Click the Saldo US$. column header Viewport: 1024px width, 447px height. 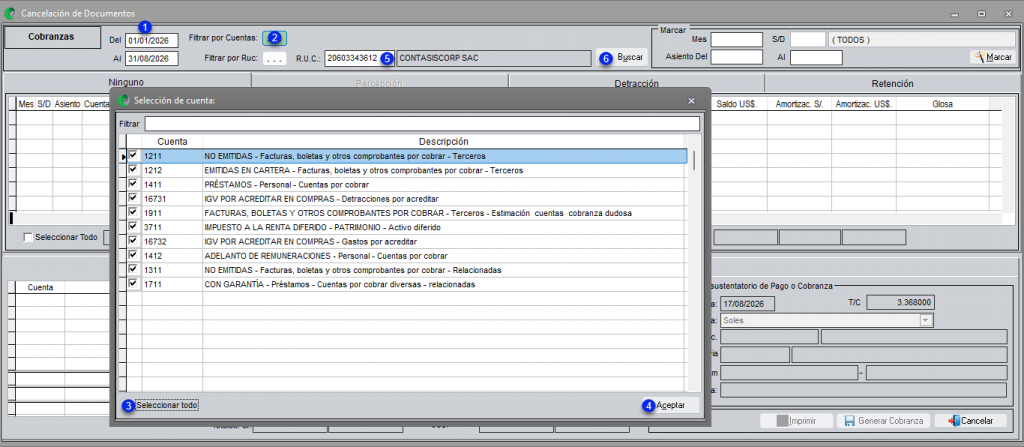pos(737,104)
